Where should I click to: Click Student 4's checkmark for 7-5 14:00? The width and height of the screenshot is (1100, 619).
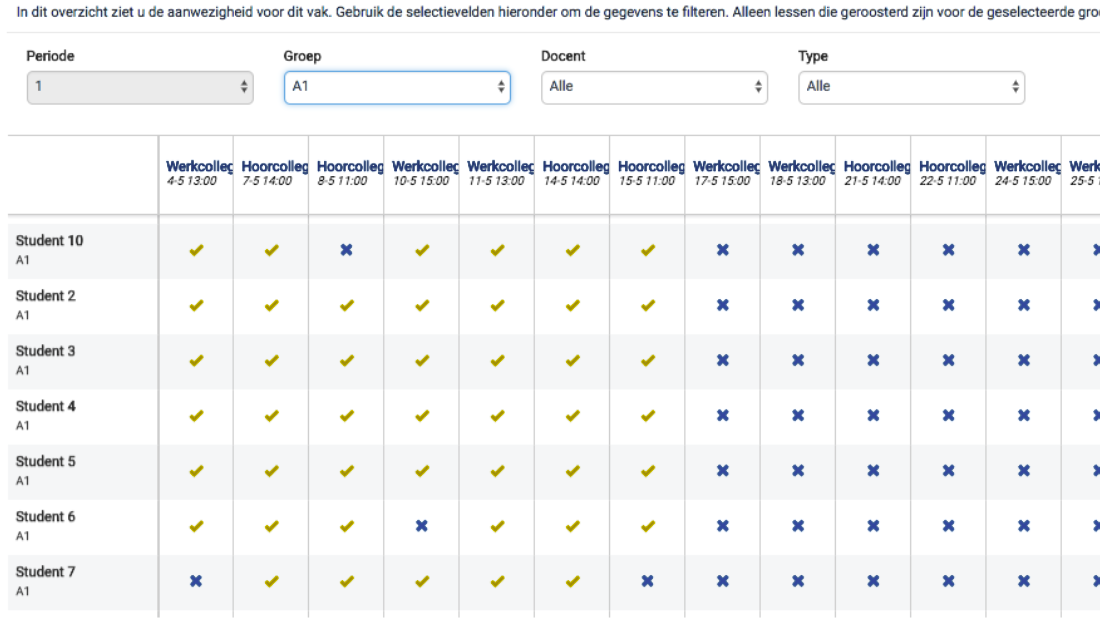pyautogui.click(x=271, y=416)
